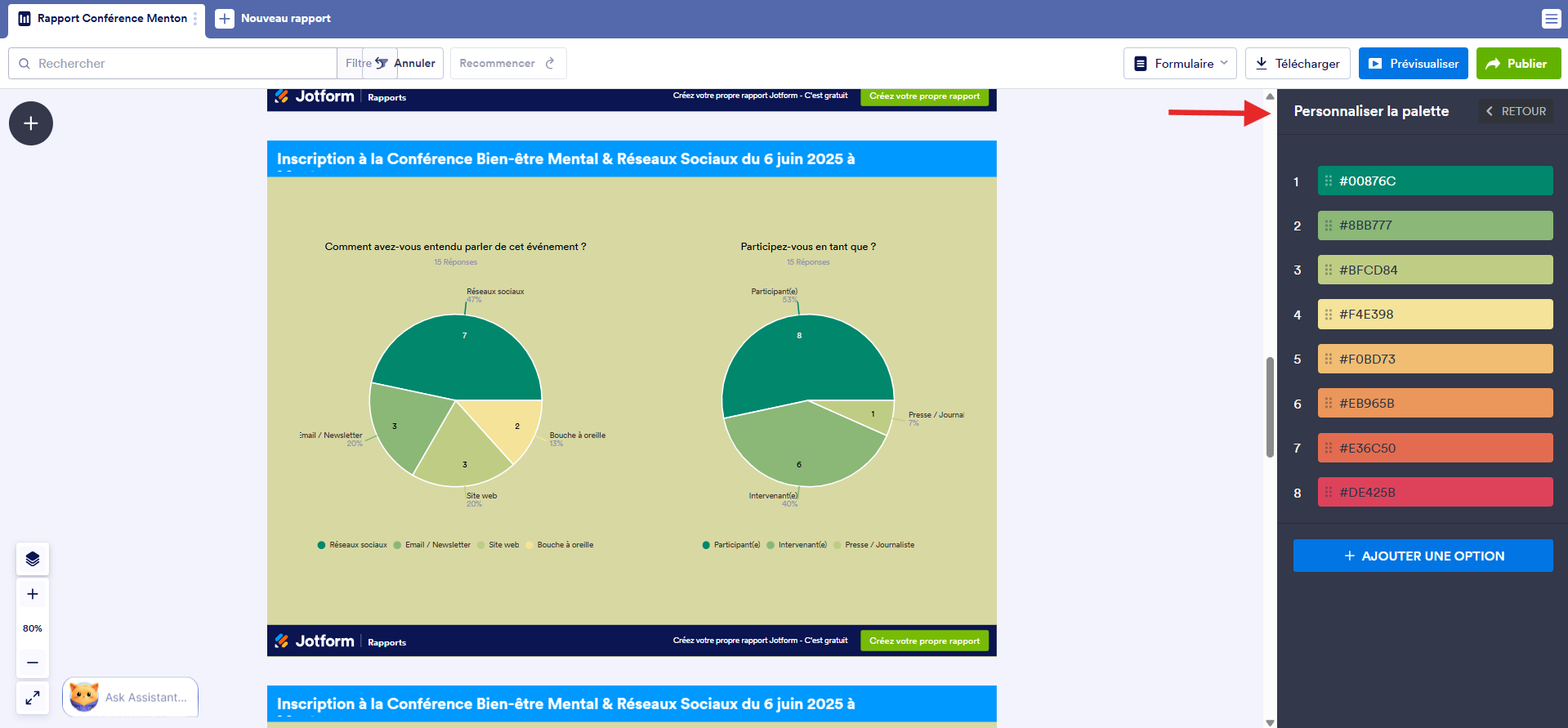Zoom in with the plus icon
The height and width of the screenshot is (728, 1568).
coord(33,594)
